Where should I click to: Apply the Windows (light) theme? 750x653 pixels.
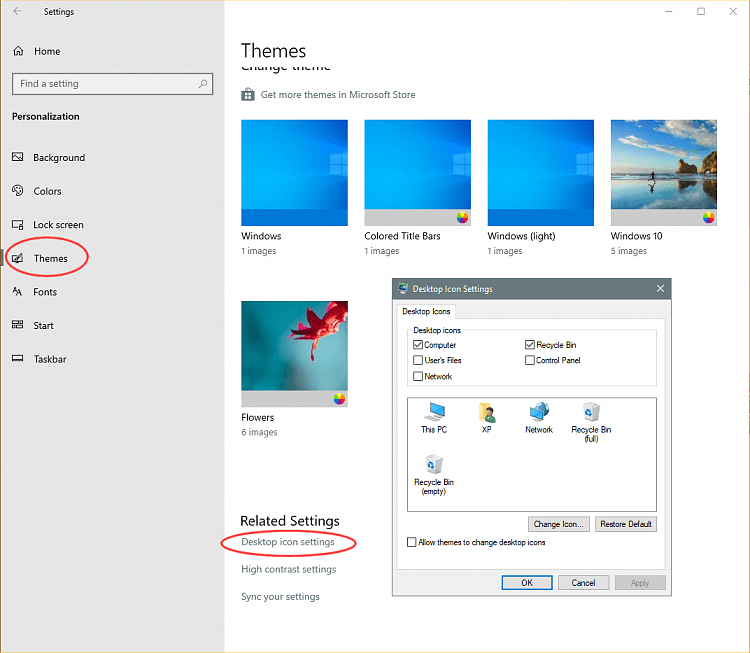(x=540, y=173)
